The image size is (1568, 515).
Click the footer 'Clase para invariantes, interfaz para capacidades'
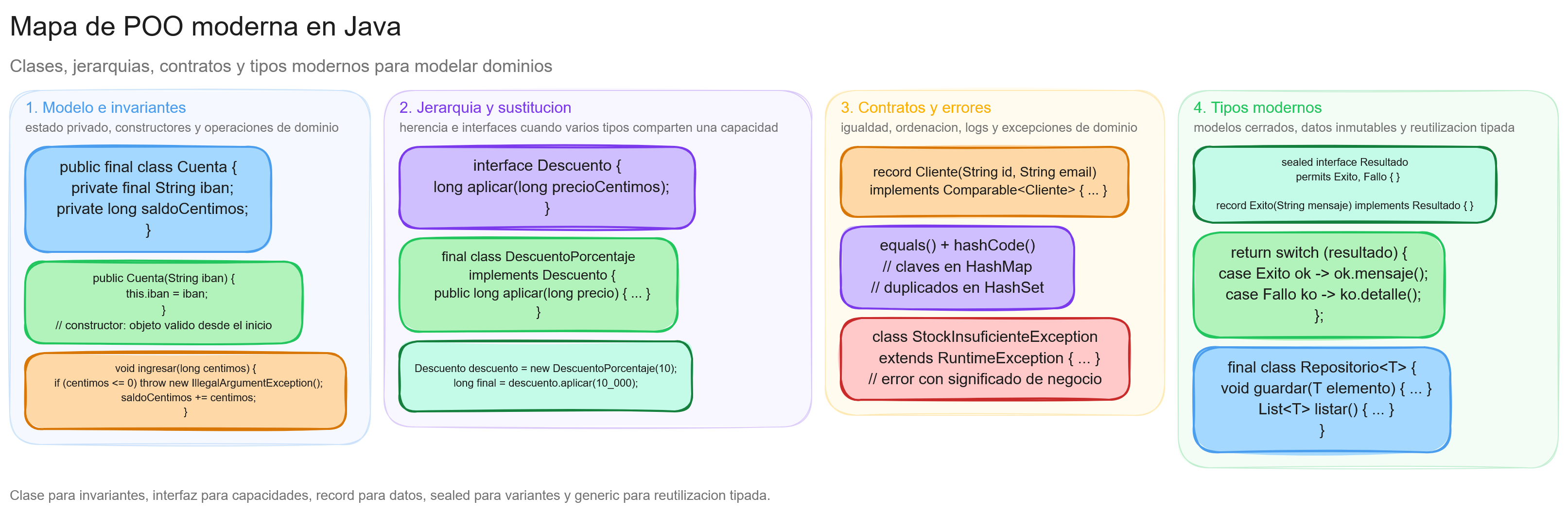point(389,495)
